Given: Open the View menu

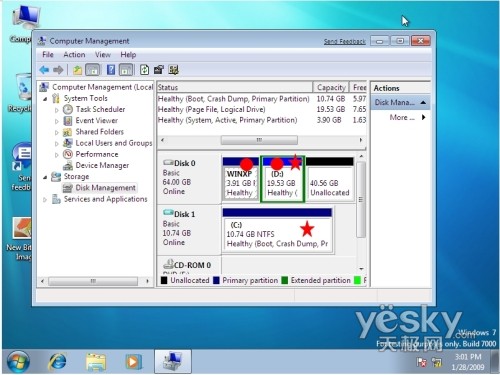Looking at the screenshot, I should [102, 54].
